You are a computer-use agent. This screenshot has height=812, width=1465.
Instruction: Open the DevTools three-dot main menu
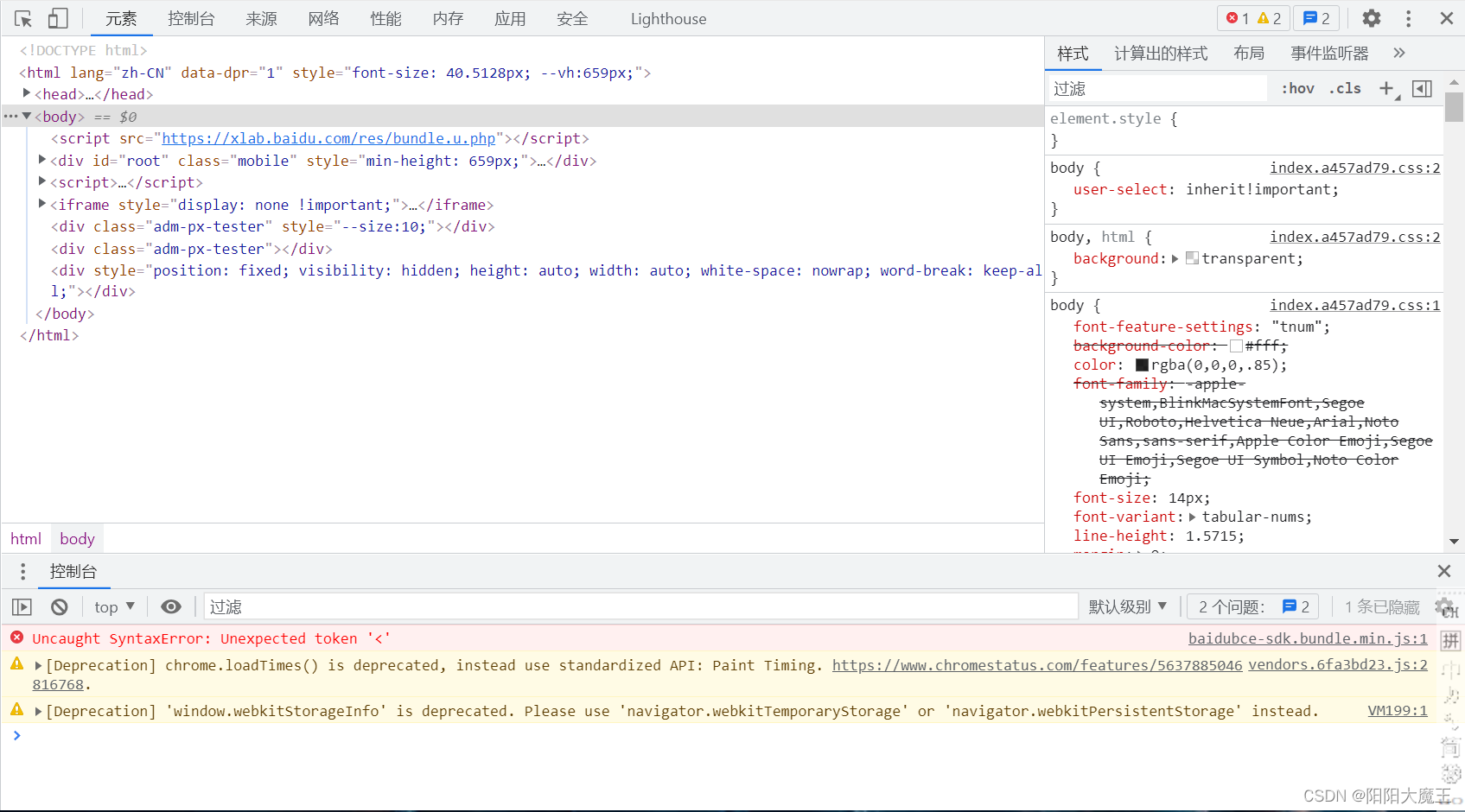1408,18
